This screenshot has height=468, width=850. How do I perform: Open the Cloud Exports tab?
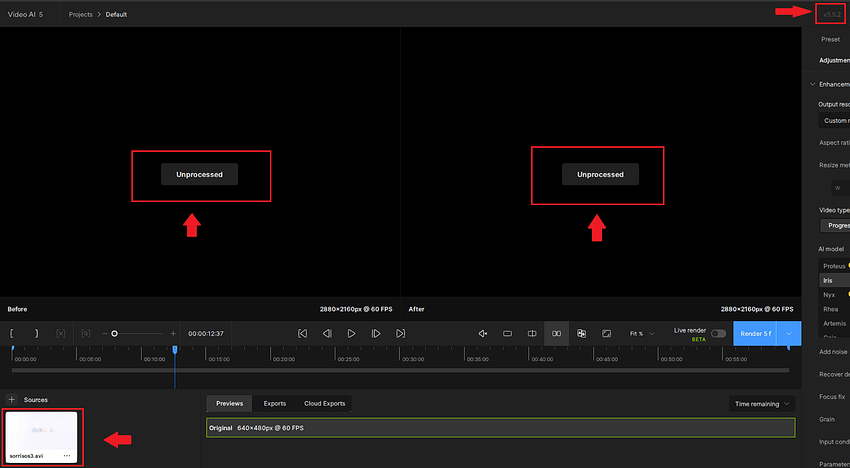coord(324,403)
